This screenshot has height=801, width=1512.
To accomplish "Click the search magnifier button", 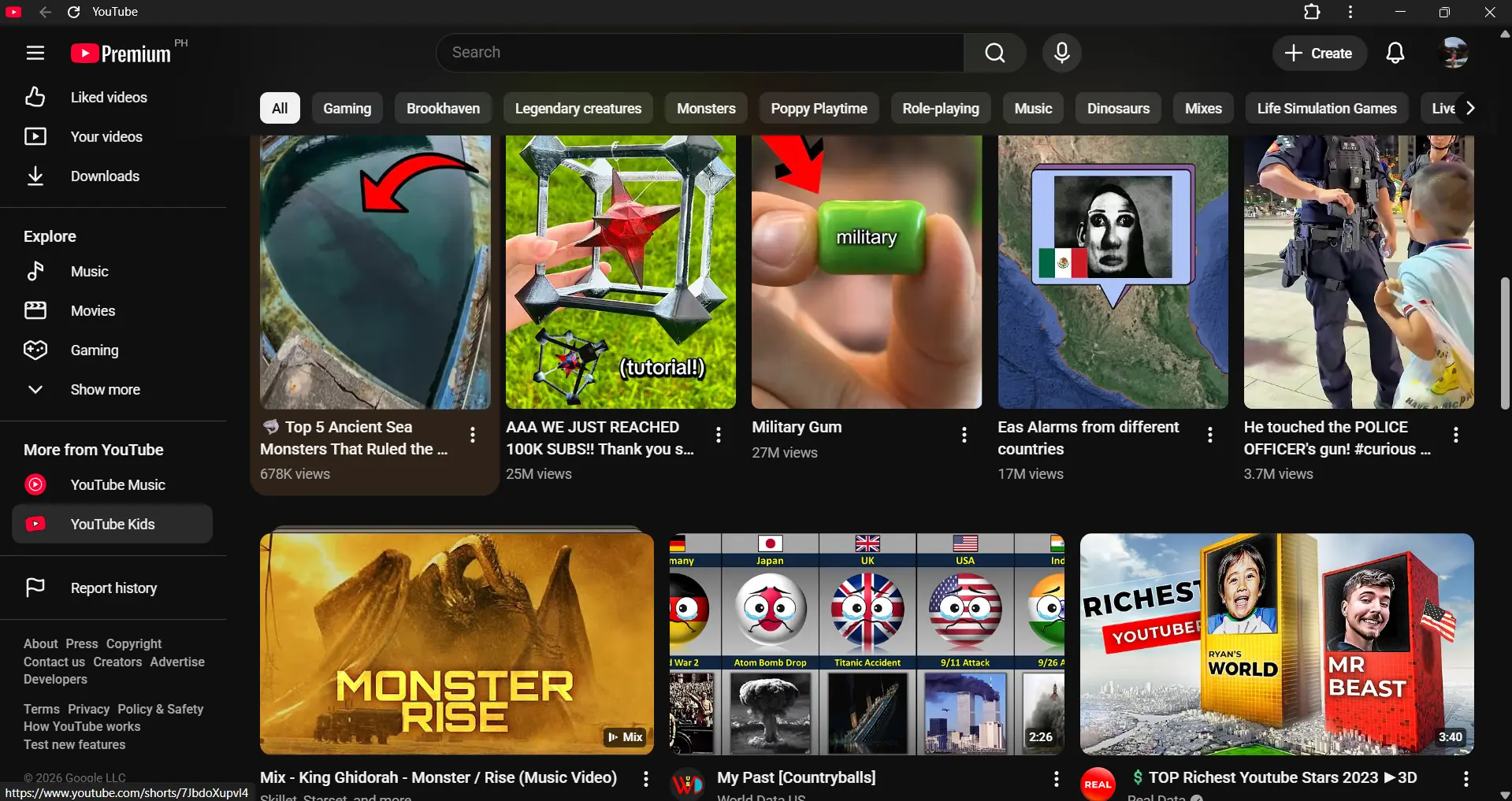I will click(x=995, y=53).
